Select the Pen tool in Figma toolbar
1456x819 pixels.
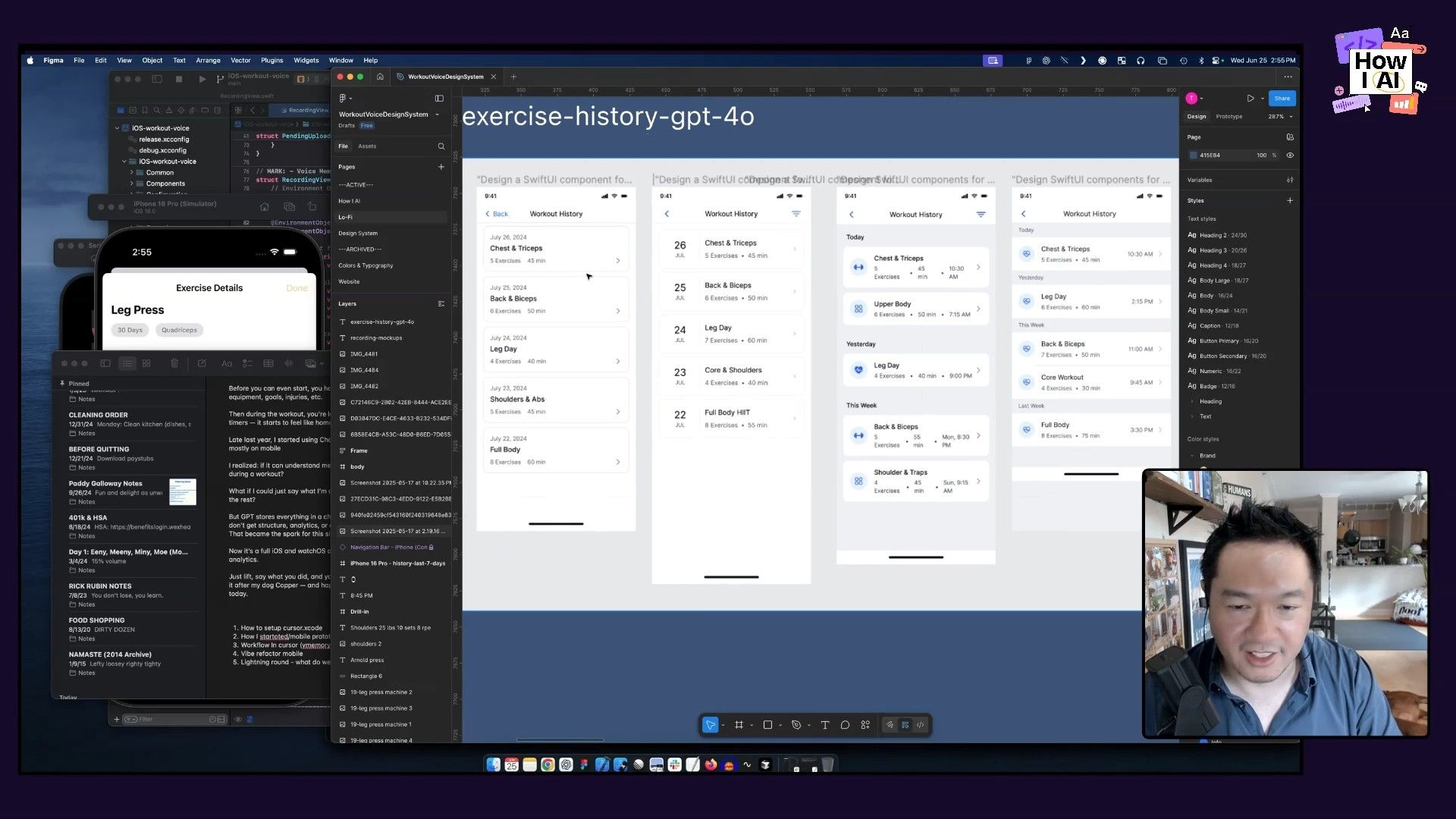[x=796, y=725]
